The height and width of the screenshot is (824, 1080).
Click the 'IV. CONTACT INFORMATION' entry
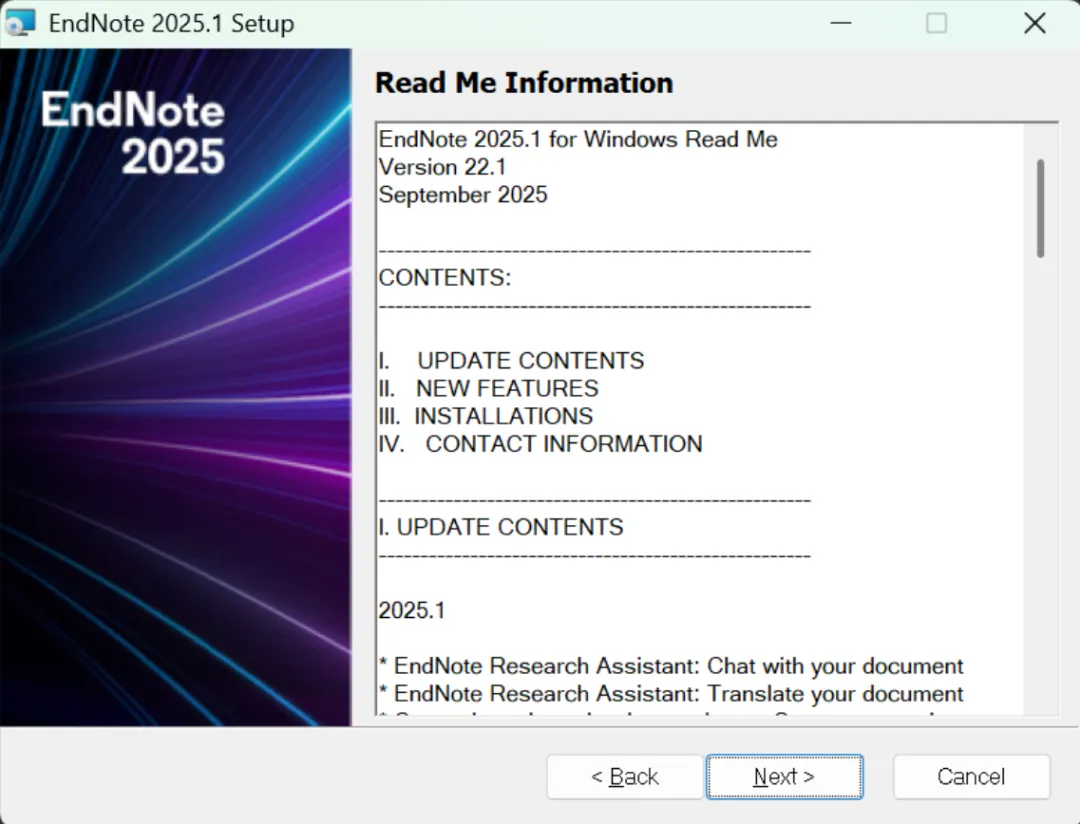[x=541, y=444]
